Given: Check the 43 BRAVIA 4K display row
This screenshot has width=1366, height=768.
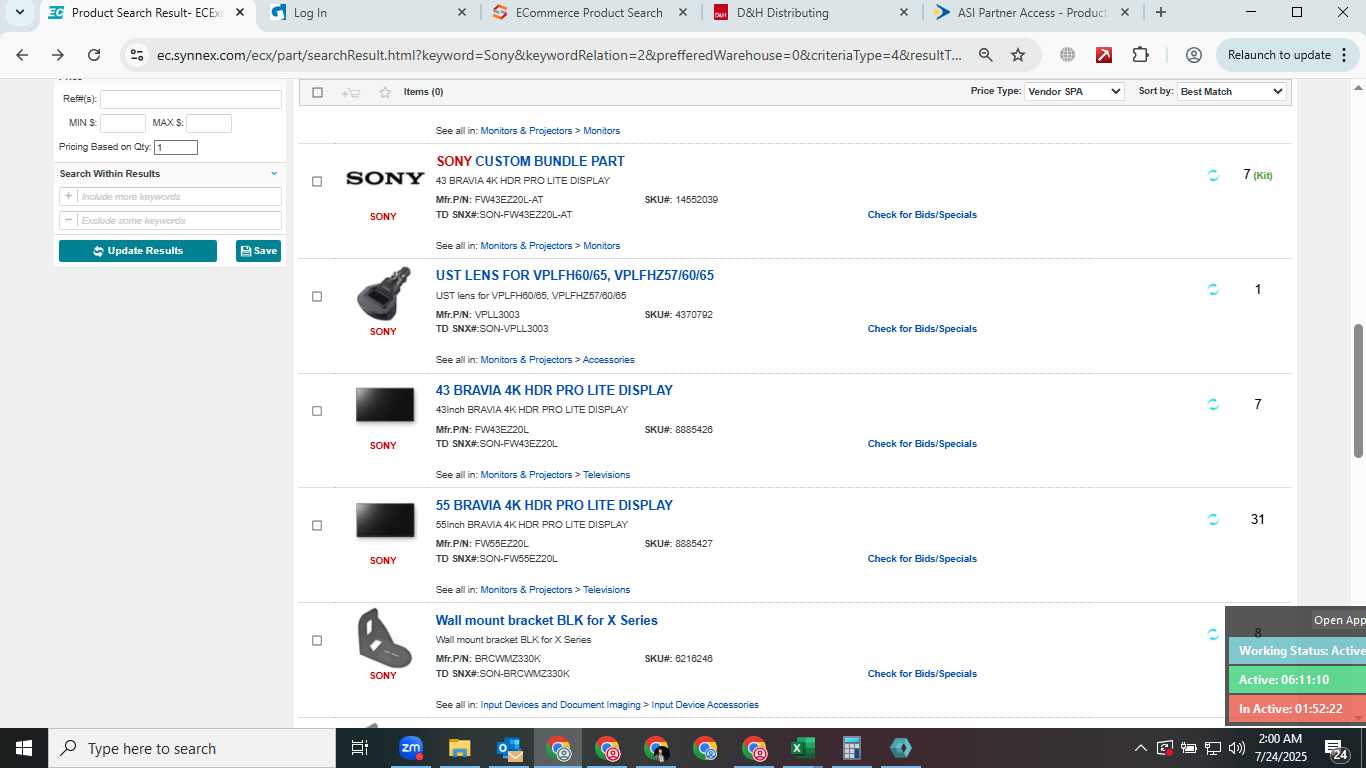Looking at the screenshot, I should pos(317,411).
